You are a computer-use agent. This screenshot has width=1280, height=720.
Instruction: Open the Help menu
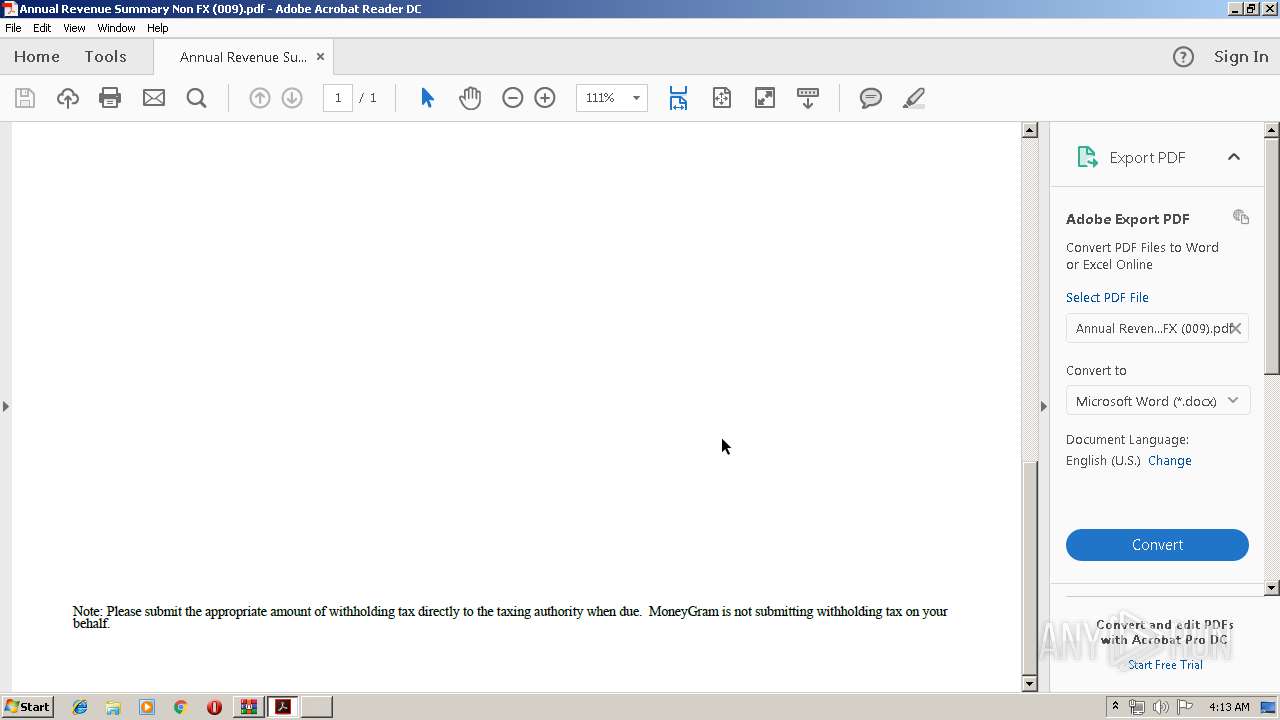(x=158, y=28)
